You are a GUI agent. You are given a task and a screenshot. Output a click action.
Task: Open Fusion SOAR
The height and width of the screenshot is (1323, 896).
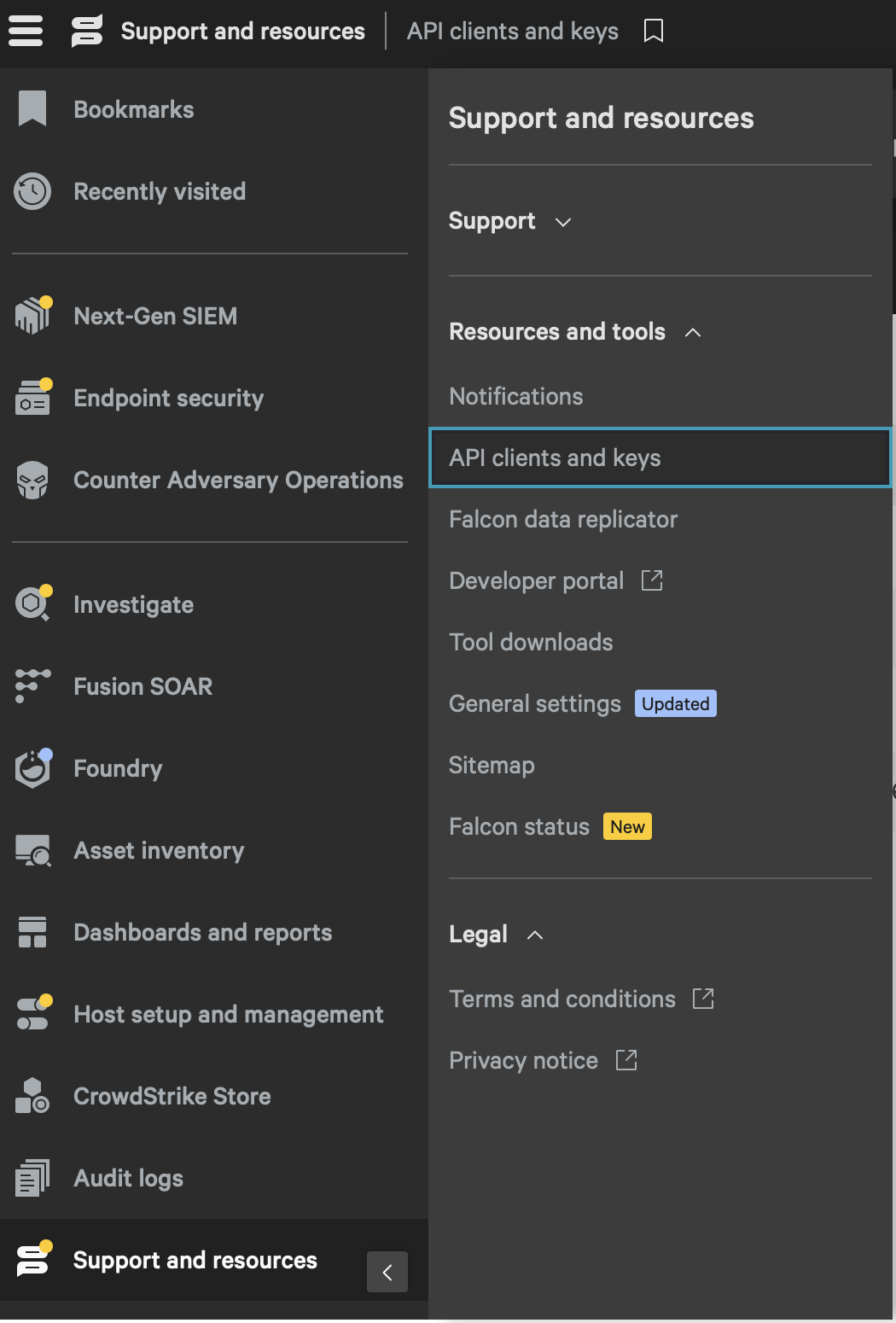tap(143, 685)
